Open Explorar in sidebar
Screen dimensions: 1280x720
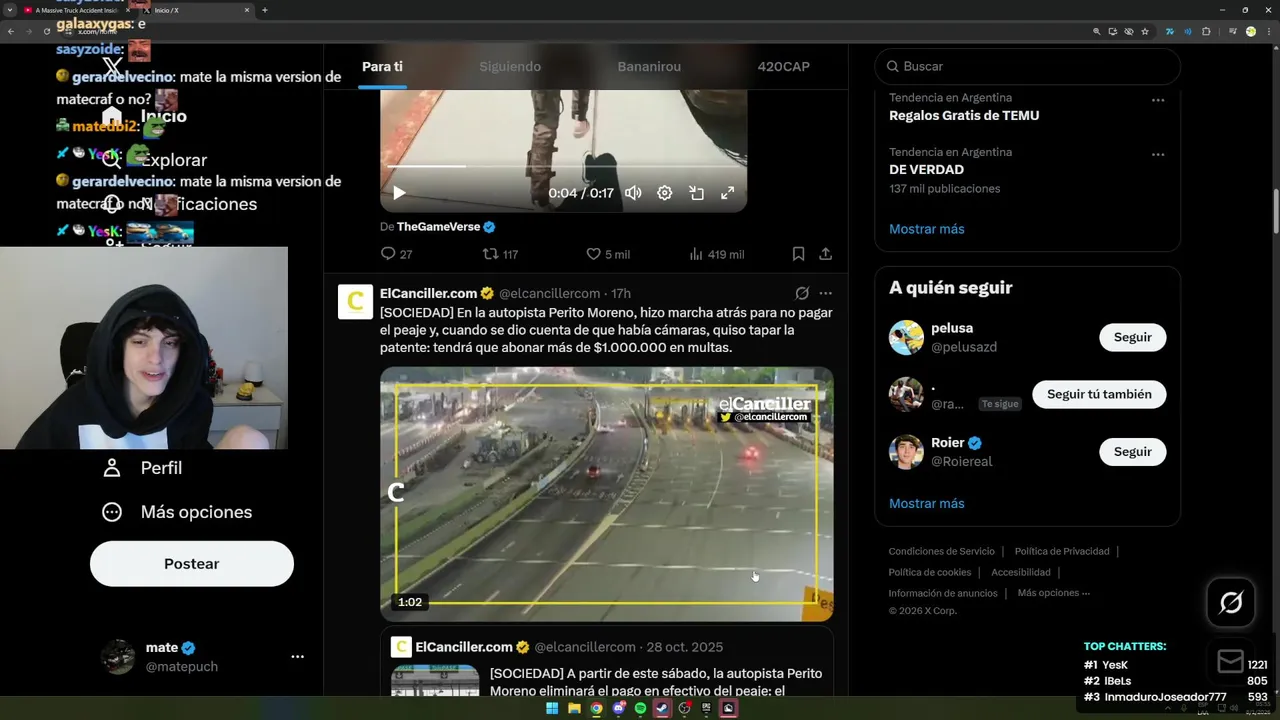click(155, 160)
